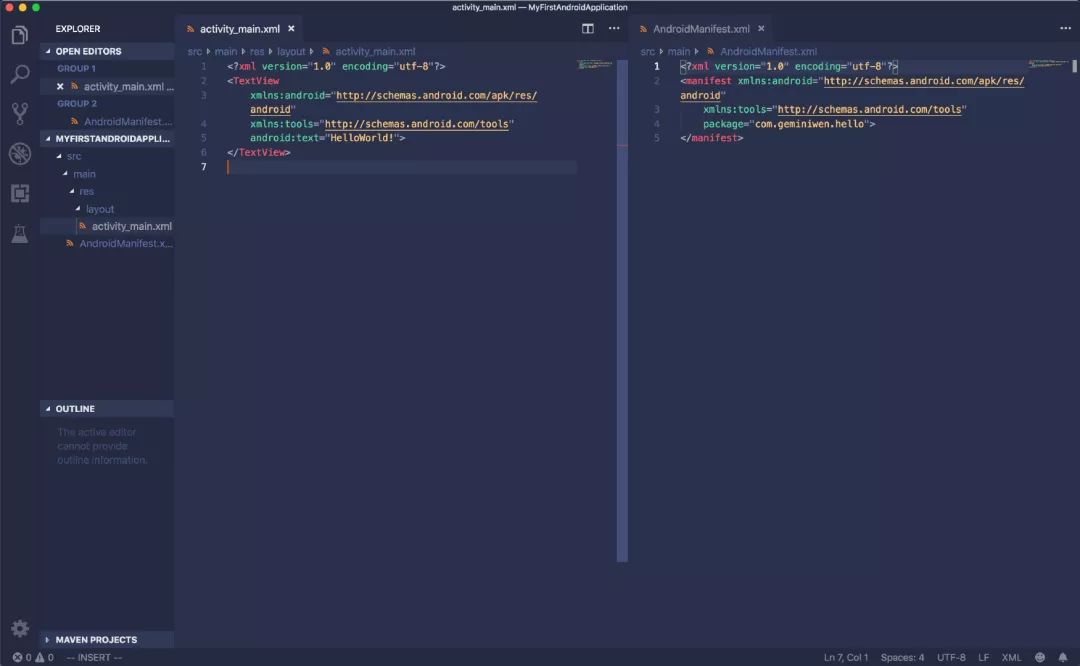
Task: Switch to the AndroidManifest.xml editor tab
Action: click(x=703, y=29)
